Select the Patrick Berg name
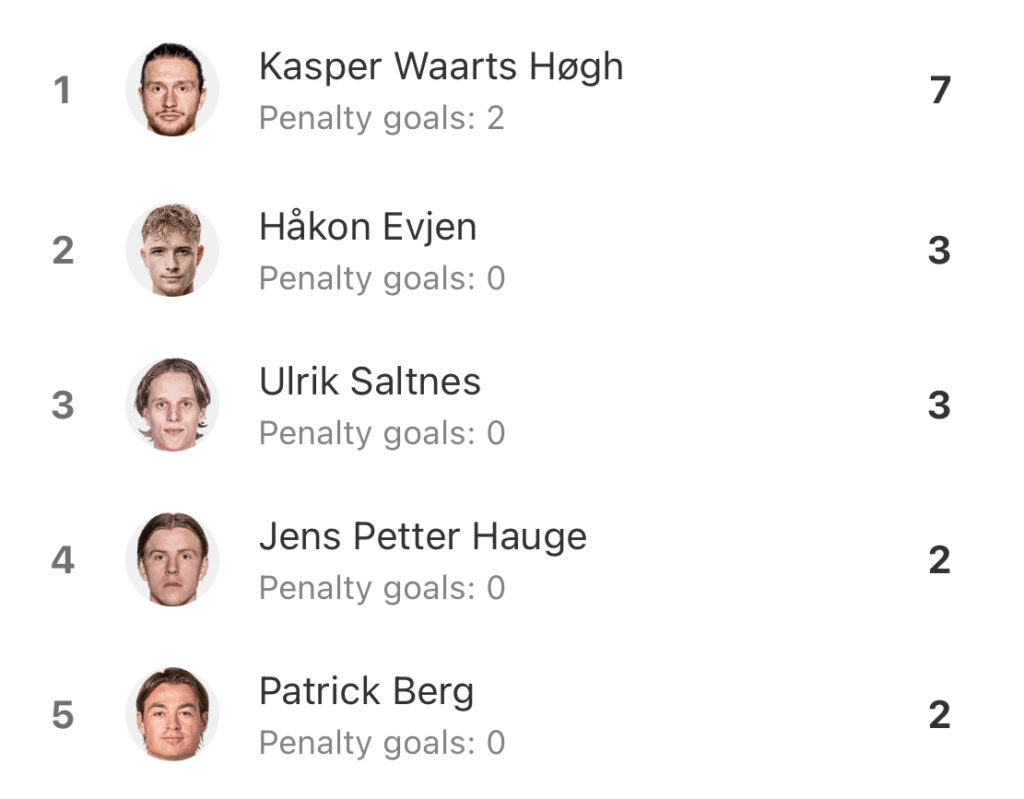The width and height of the screenshot is (1024, 799). (x=366, y=692)
